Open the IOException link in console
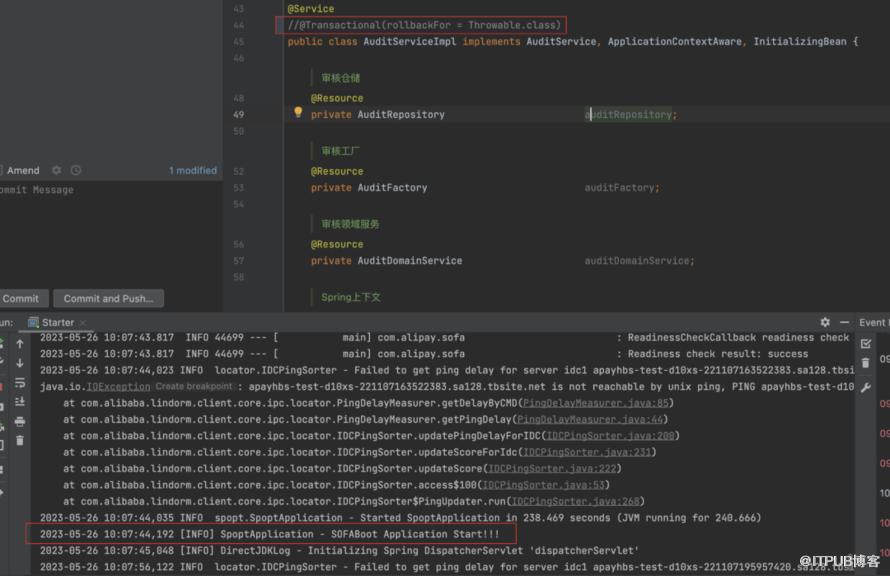 tap(103, 386)
